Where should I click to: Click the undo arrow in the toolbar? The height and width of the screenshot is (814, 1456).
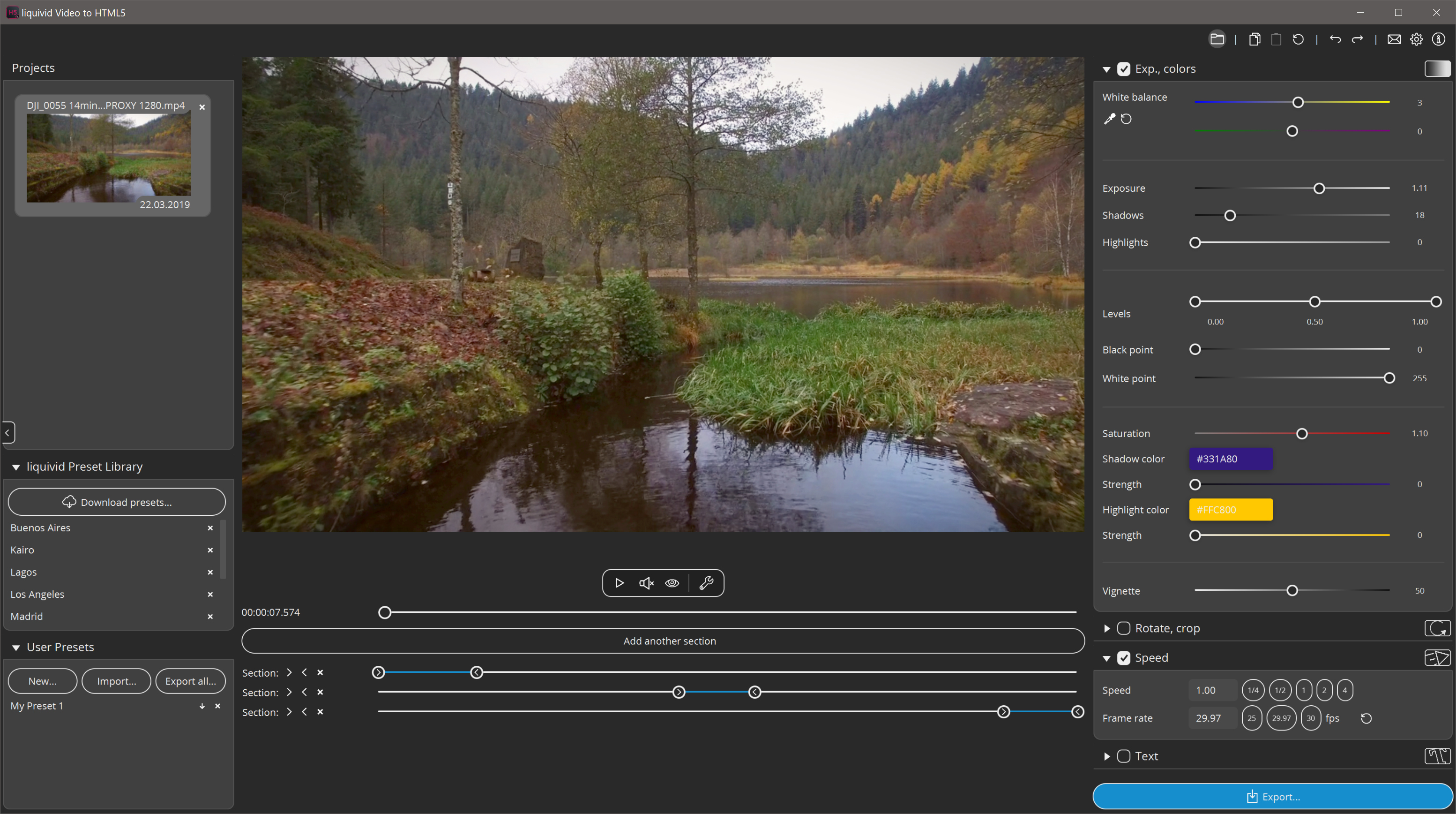(x=1335, y=39)
